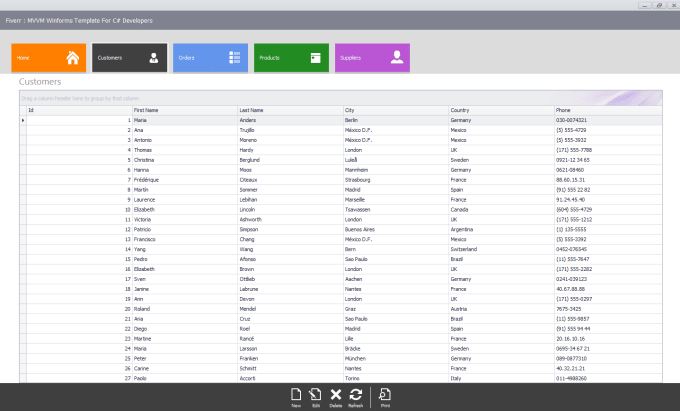Select last name cell 'Trujillo'

291,130
